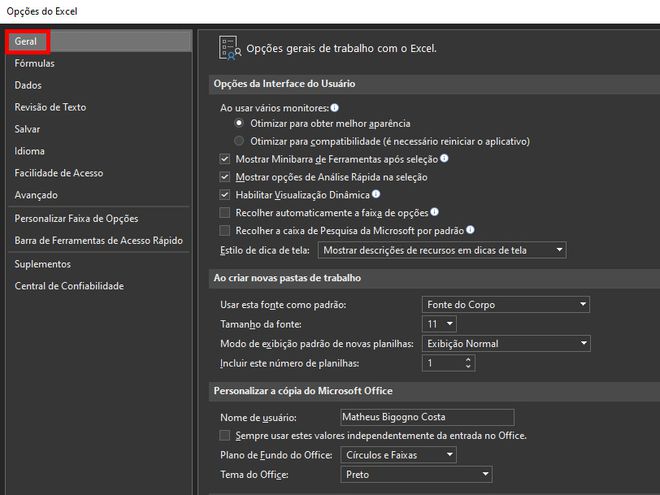Click the general options icon in header
This screenshot has height=495, width=660.
[229, 48]
